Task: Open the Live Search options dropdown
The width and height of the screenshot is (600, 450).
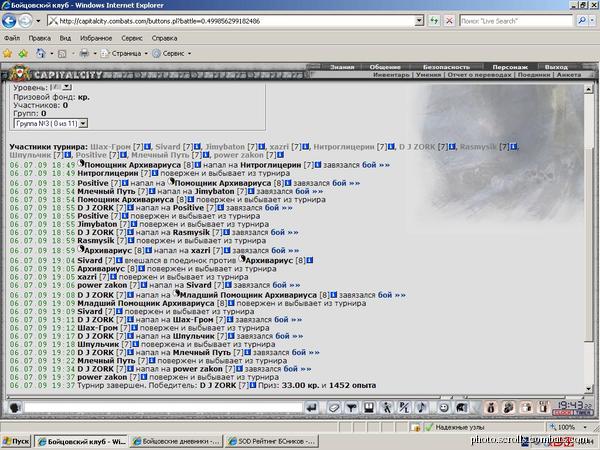Action: tap(593, 21)
